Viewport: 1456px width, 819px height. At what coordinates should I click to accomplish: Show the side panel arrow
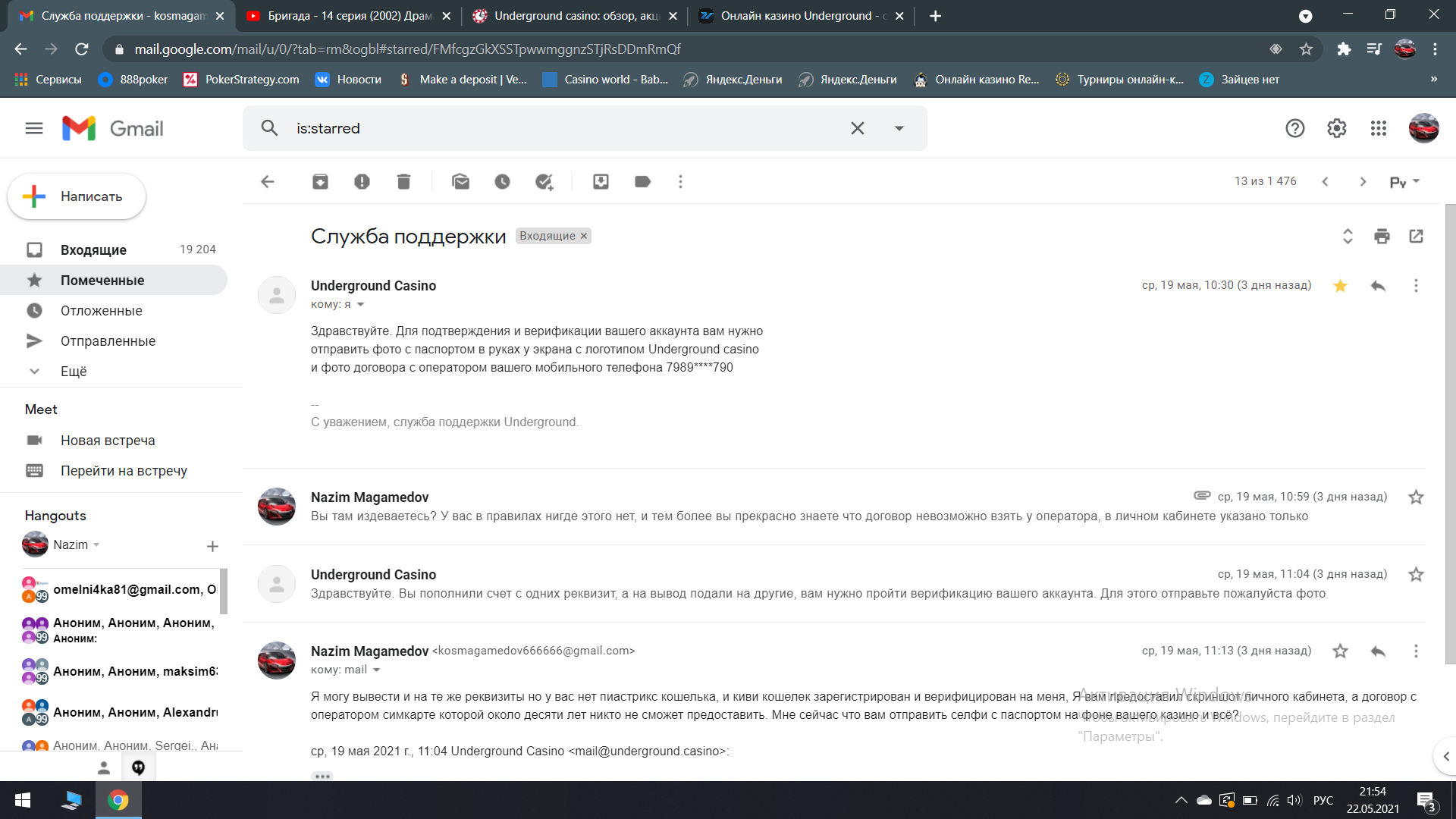[1445, 756]
